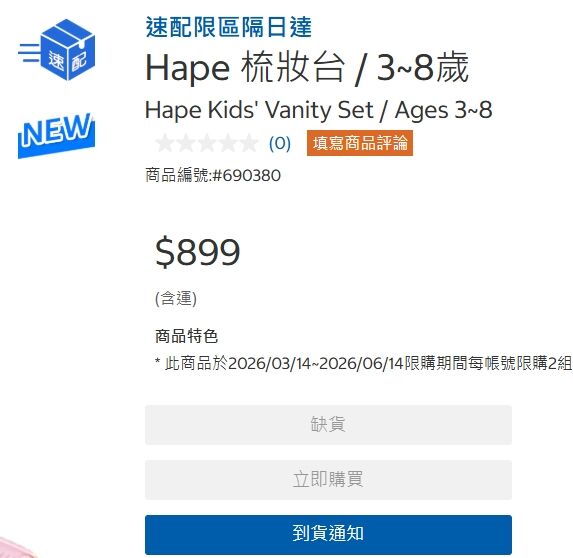The image size is (573, 558).
Task: Select the fifth rating star
Action: (x=249, y=143)
